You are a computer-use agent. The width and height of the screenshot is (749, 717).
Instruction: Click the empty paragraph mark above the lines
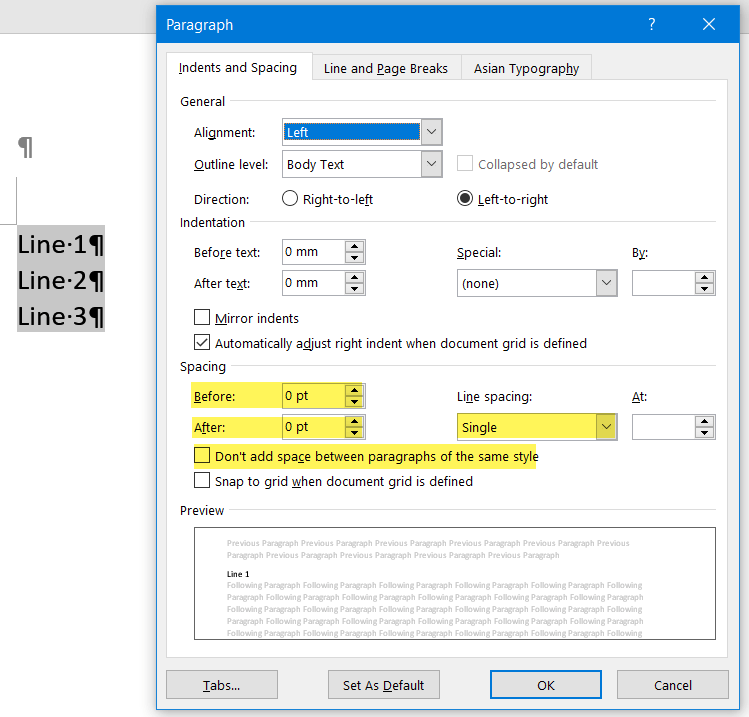tap(26, 147)
